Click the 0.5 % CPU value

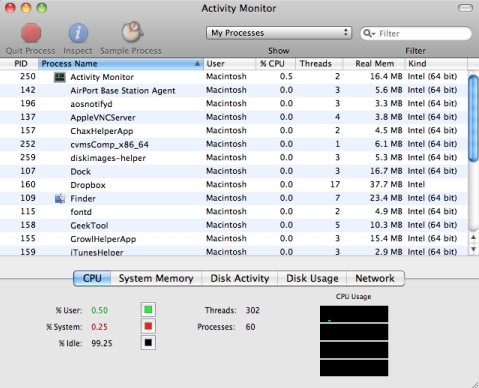[x=286, y=77]
